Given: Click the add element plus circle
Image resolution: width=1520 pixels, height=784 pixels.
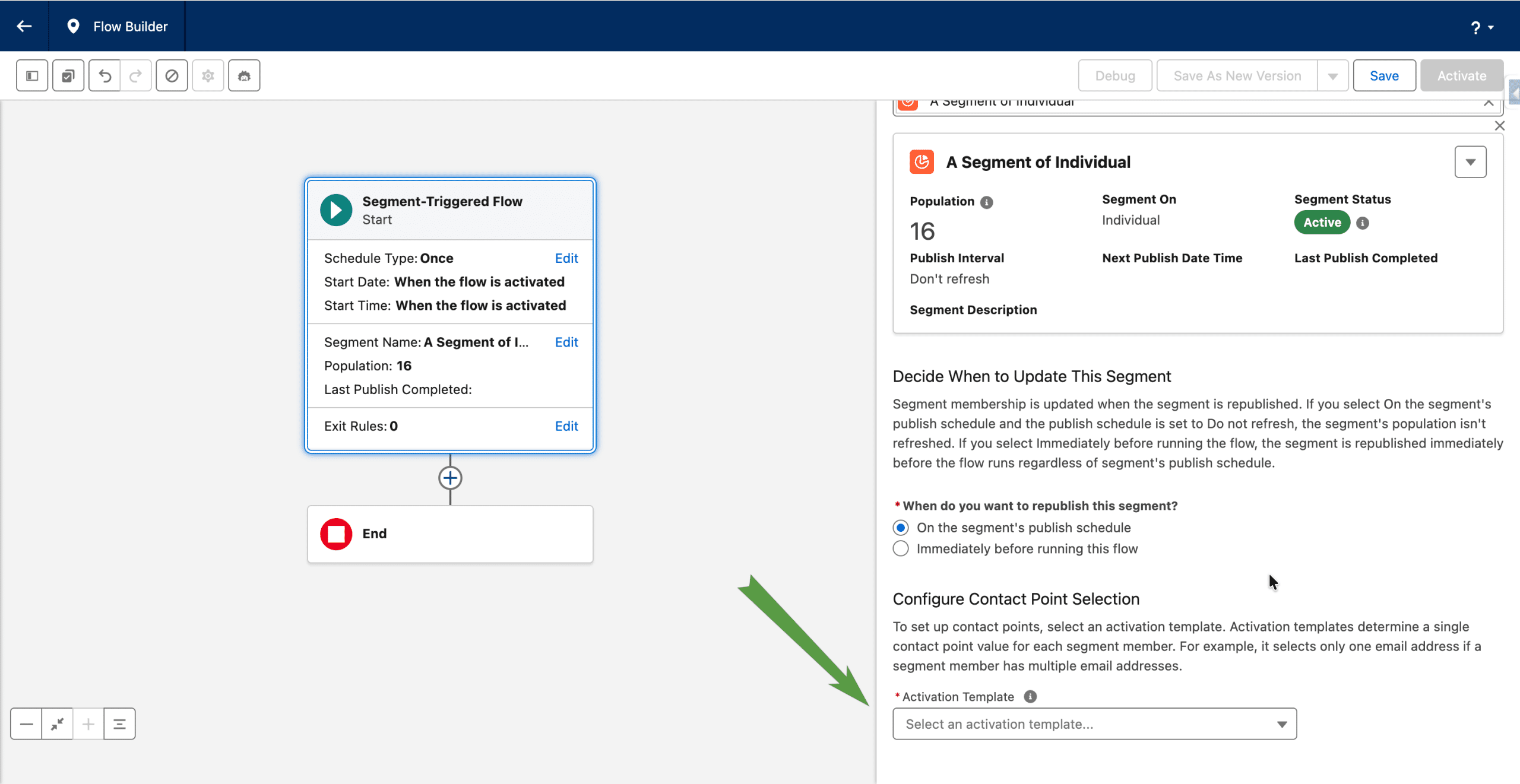Looking at the screenshot, I should pyautogui.click(x=450, y=478).
